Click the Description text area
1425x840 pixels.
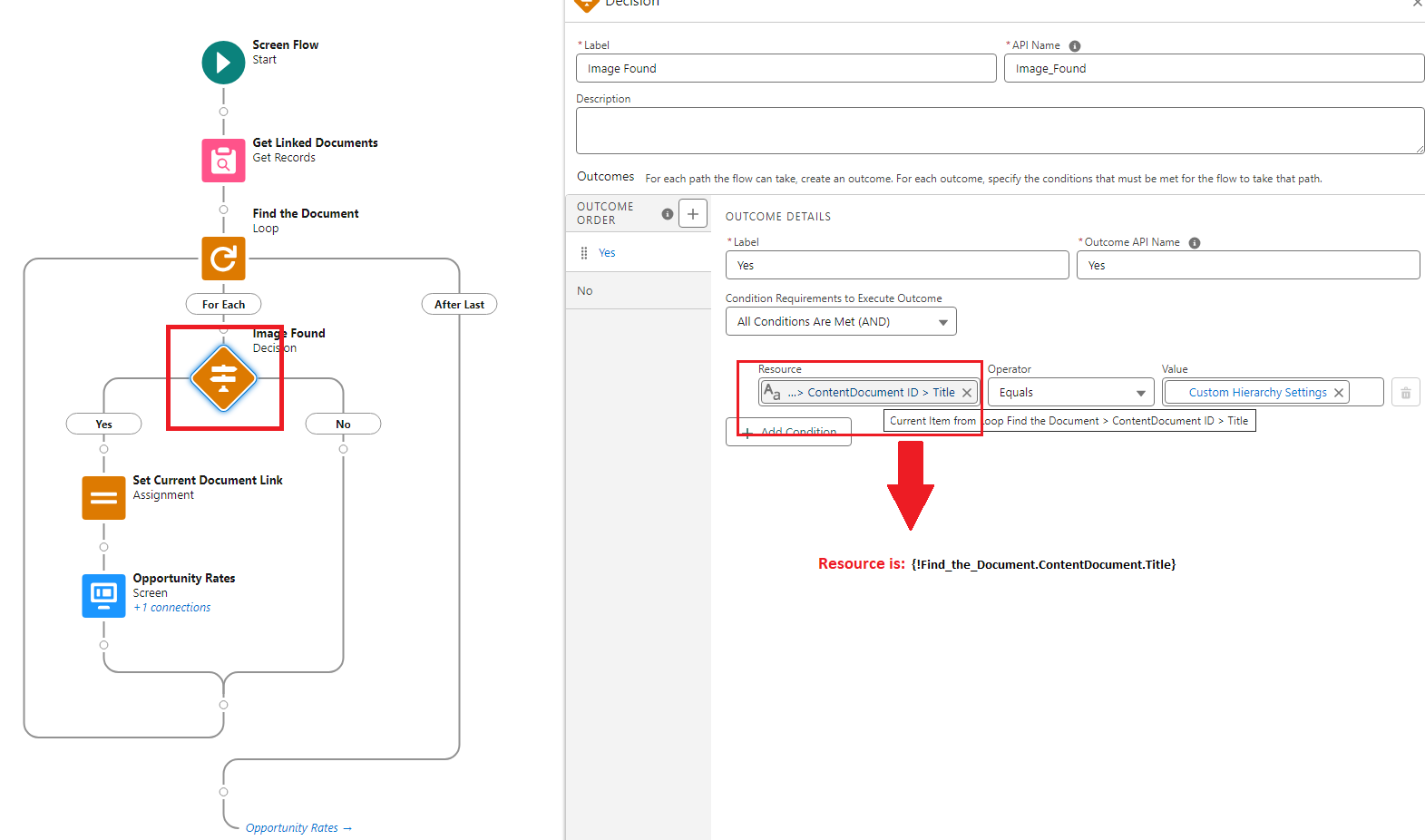click(x=999, y=131)
